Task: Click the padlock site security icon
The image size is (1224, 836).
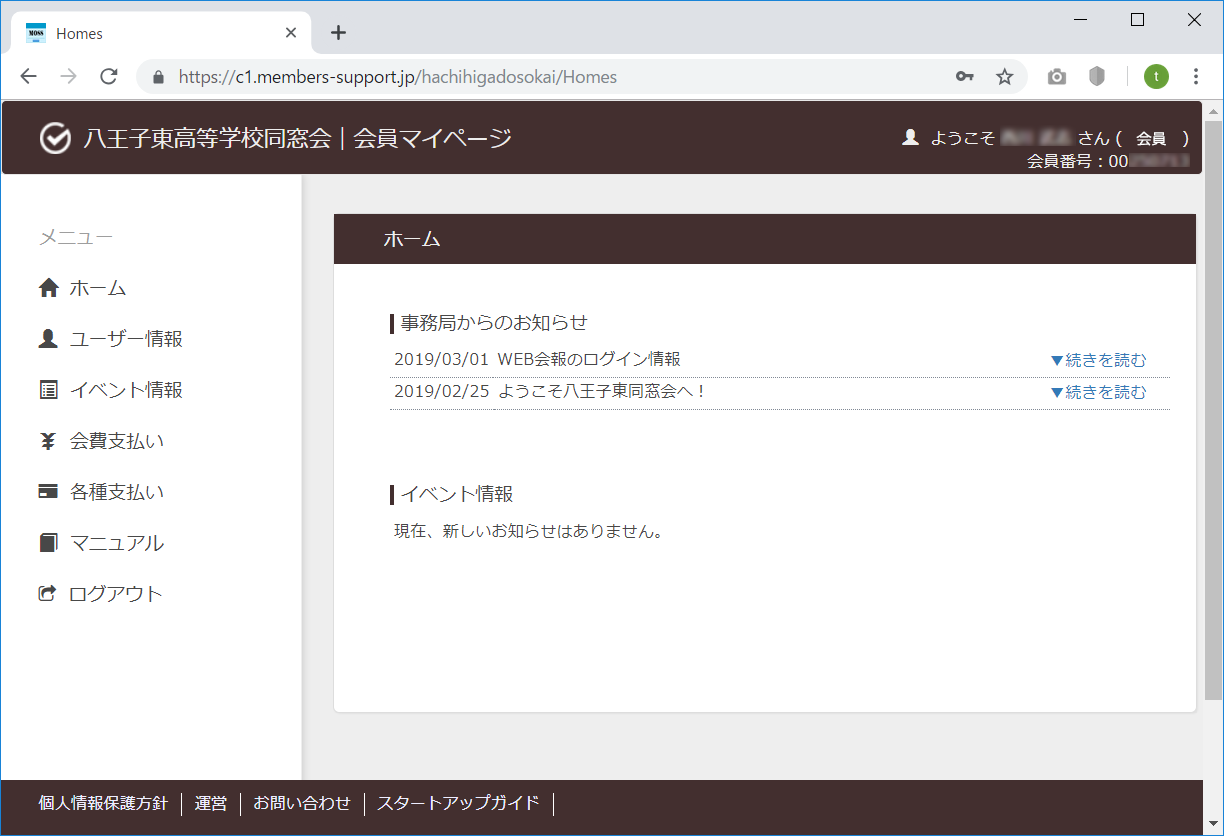Action: tap(157, 77)
